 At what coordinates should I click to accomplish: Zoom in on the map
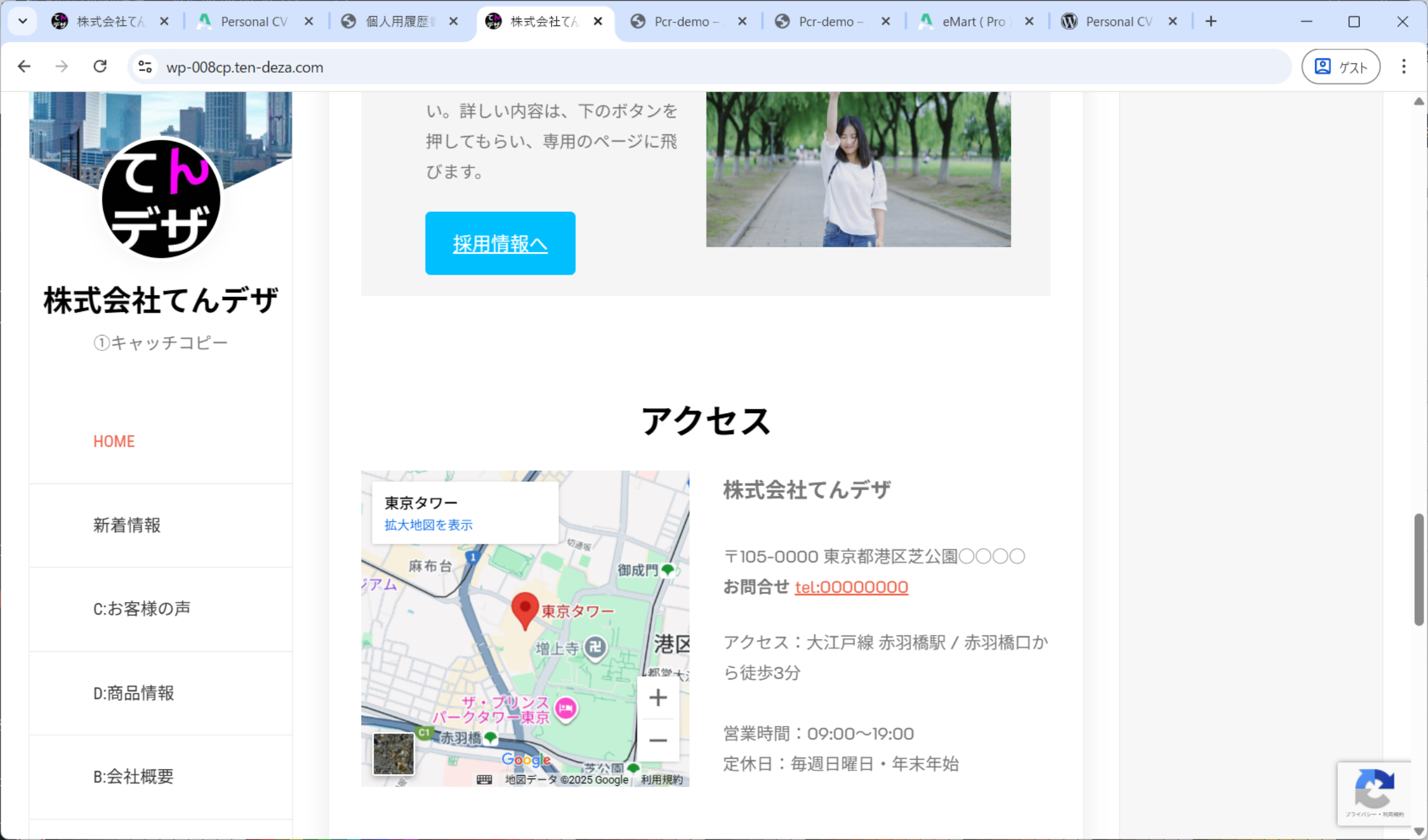click(657, 698)
